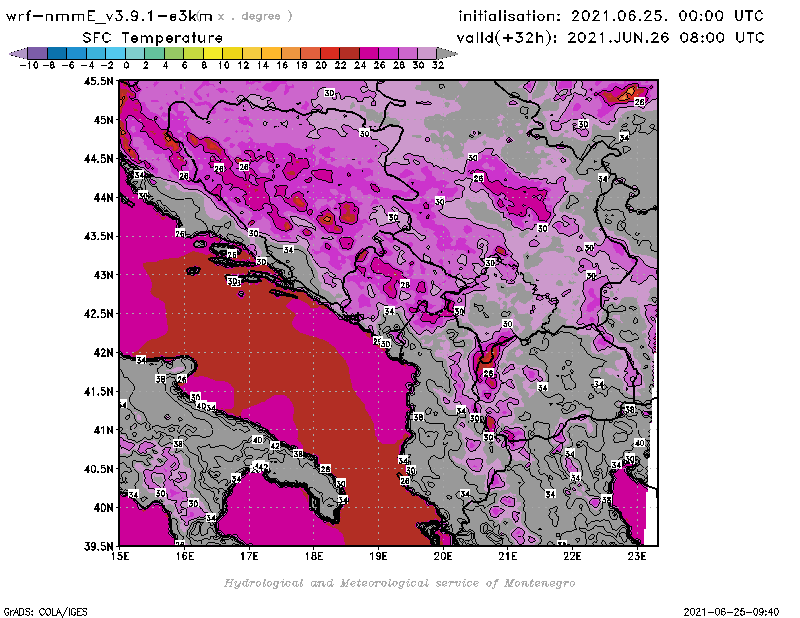Select the cyan -2 to 0 legend swatch
Image resolution: width=800 pixels, height=618 pixels.
coord(115,53)
